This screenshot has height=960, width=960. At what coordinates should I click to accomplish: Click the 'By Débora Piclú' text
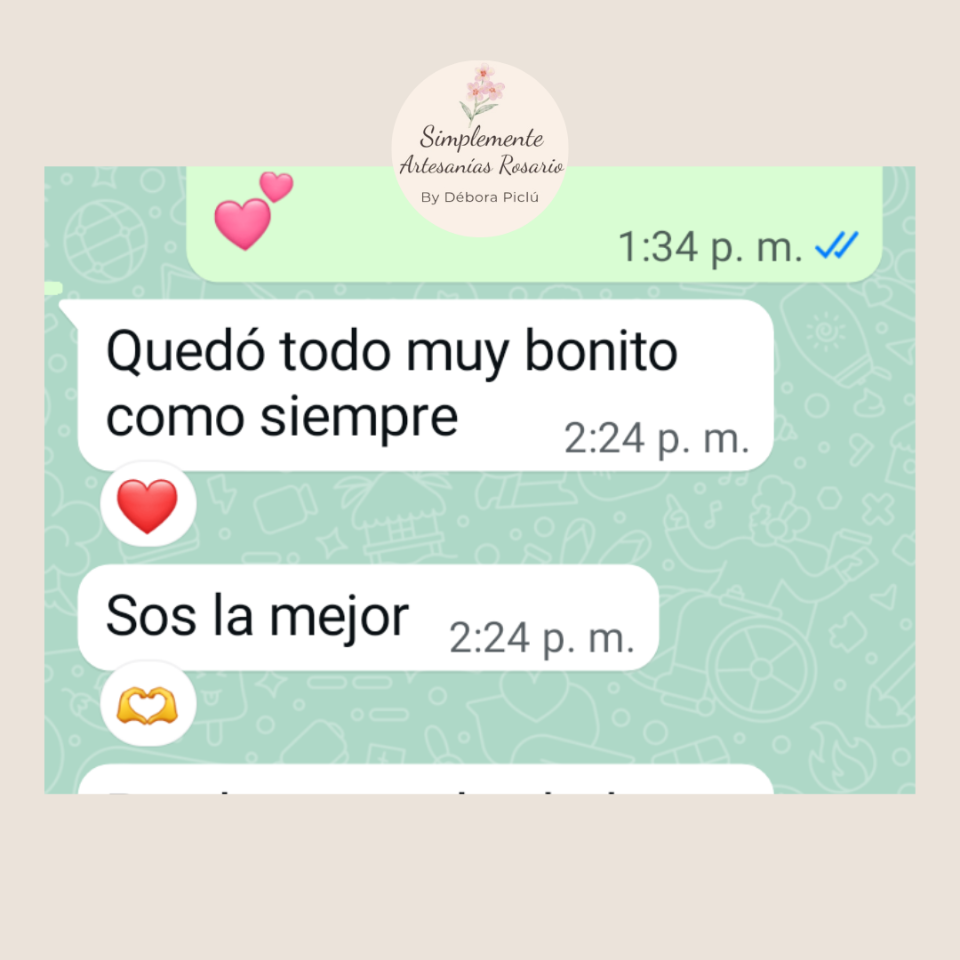click(x=480, y=197)
